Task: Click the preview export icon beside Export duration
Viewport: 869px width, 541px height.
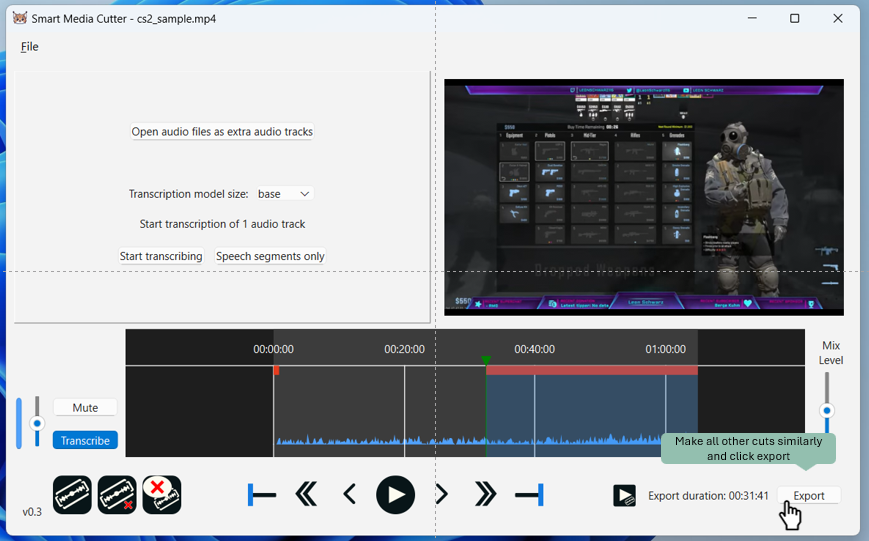Action: 624,496
